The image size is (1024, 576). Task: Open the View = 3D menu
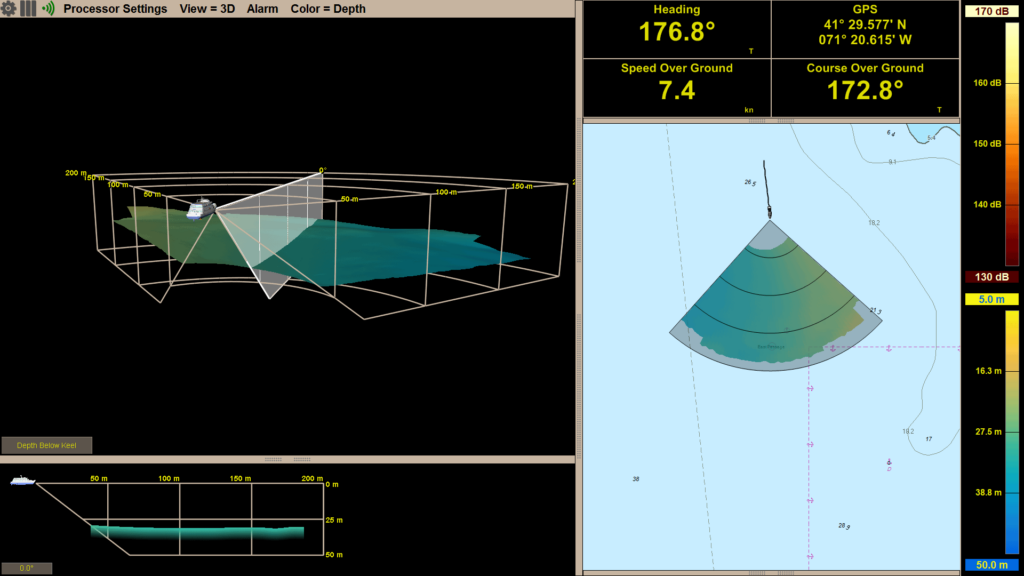pyautogui.click(x=207, y=9)
